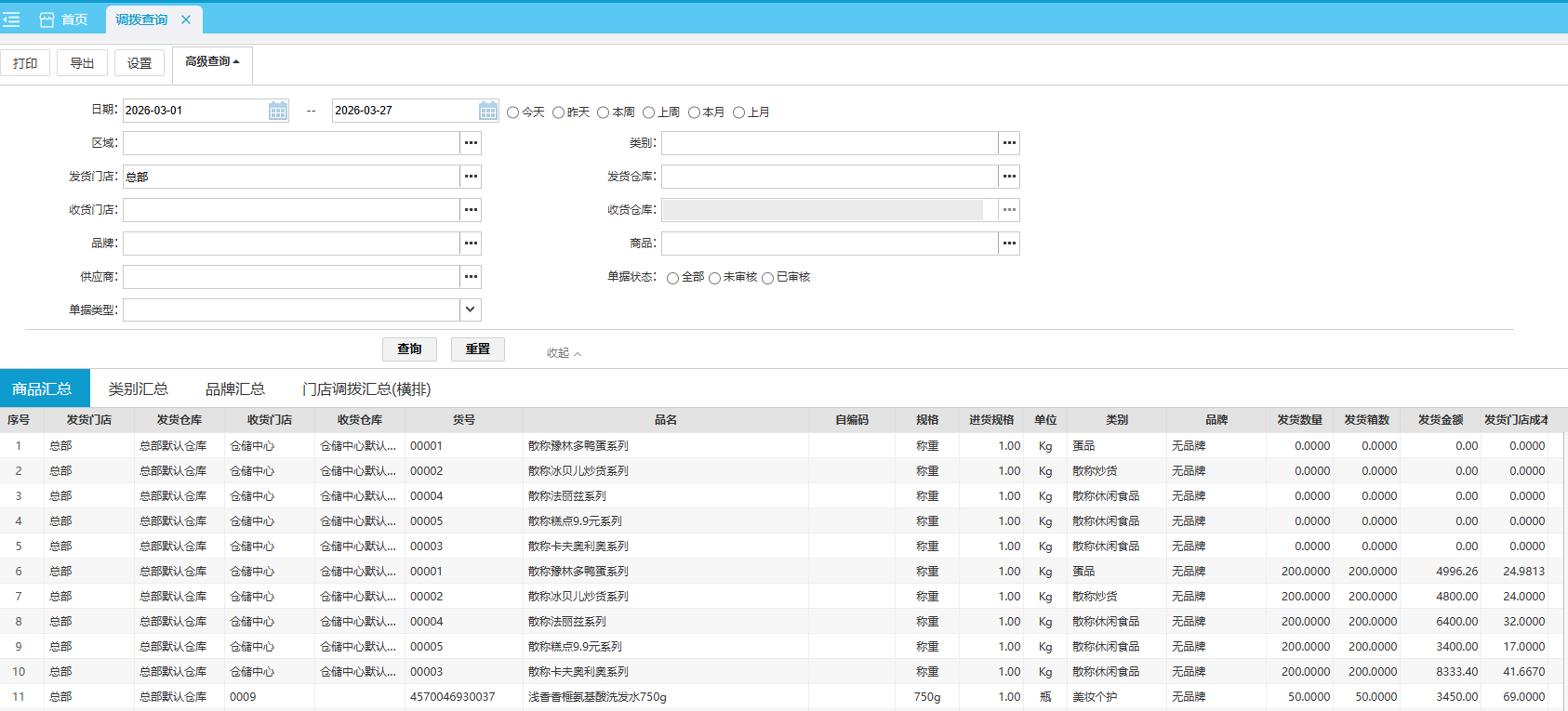Open the 区域 lookup ellipsis button
Image resolution: width=1568 pixels, height=711 pixels.
click(471, 143)
